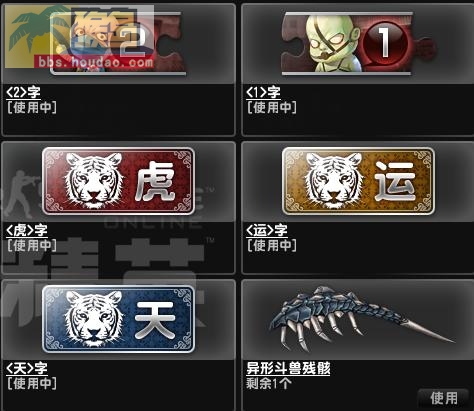Image resolution: width=474 pixels, height=411 pixels.
Task: Open the <1>字 item name link
Action: pyautogui.click(x=263, y=92)
